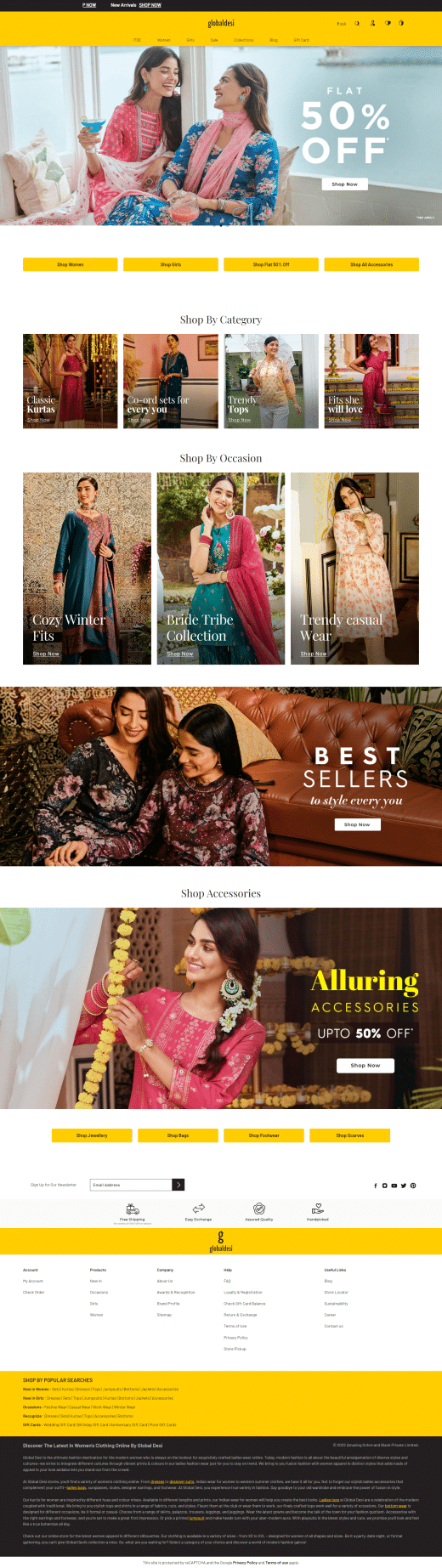Visit the Pinterest social icon
This screenshot has height=1568, width=442.
pos(413,1186)
